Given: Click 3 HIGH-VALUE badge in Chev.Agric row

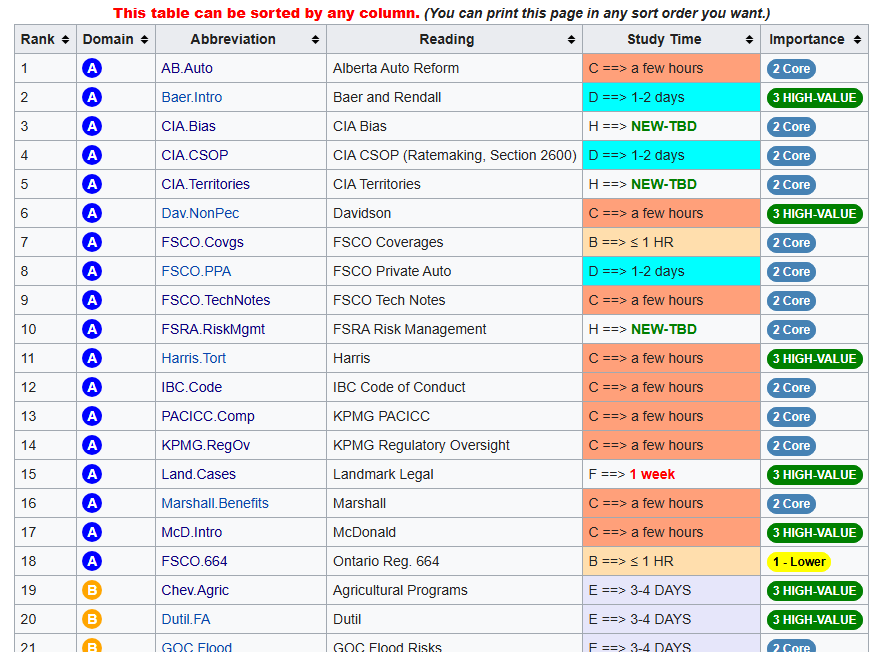Looking at the screenshot, I should tap(815, 591).
